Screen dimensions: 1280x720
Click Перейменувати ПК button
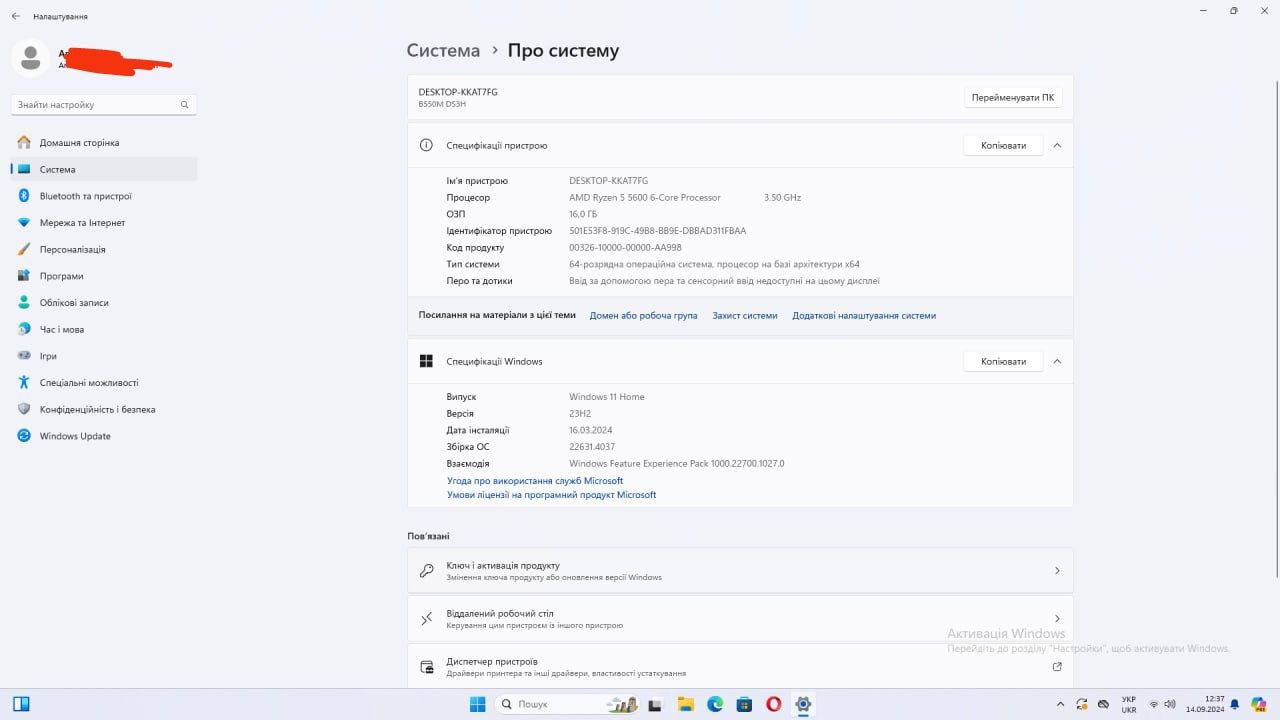(x=1013, y=98)
